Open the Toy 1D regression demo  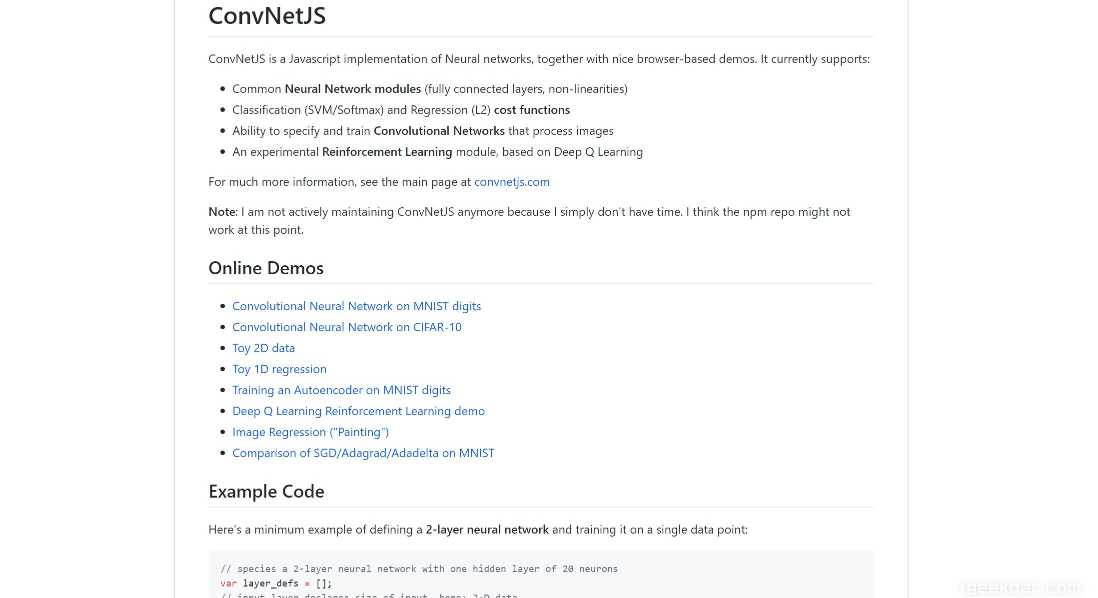click(279, 369)
